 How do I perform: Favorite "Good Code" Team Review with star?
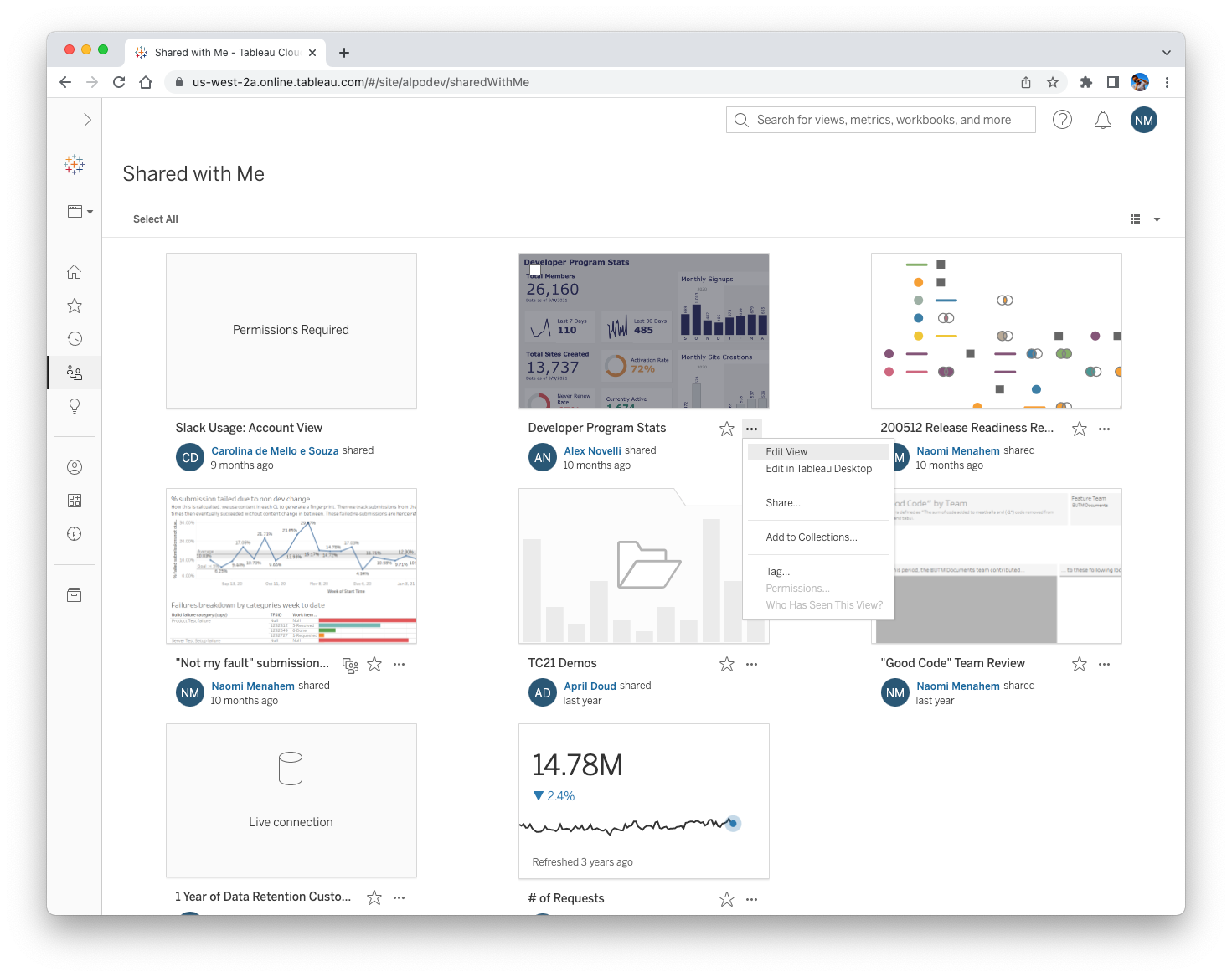click(x=1080, y=665)
